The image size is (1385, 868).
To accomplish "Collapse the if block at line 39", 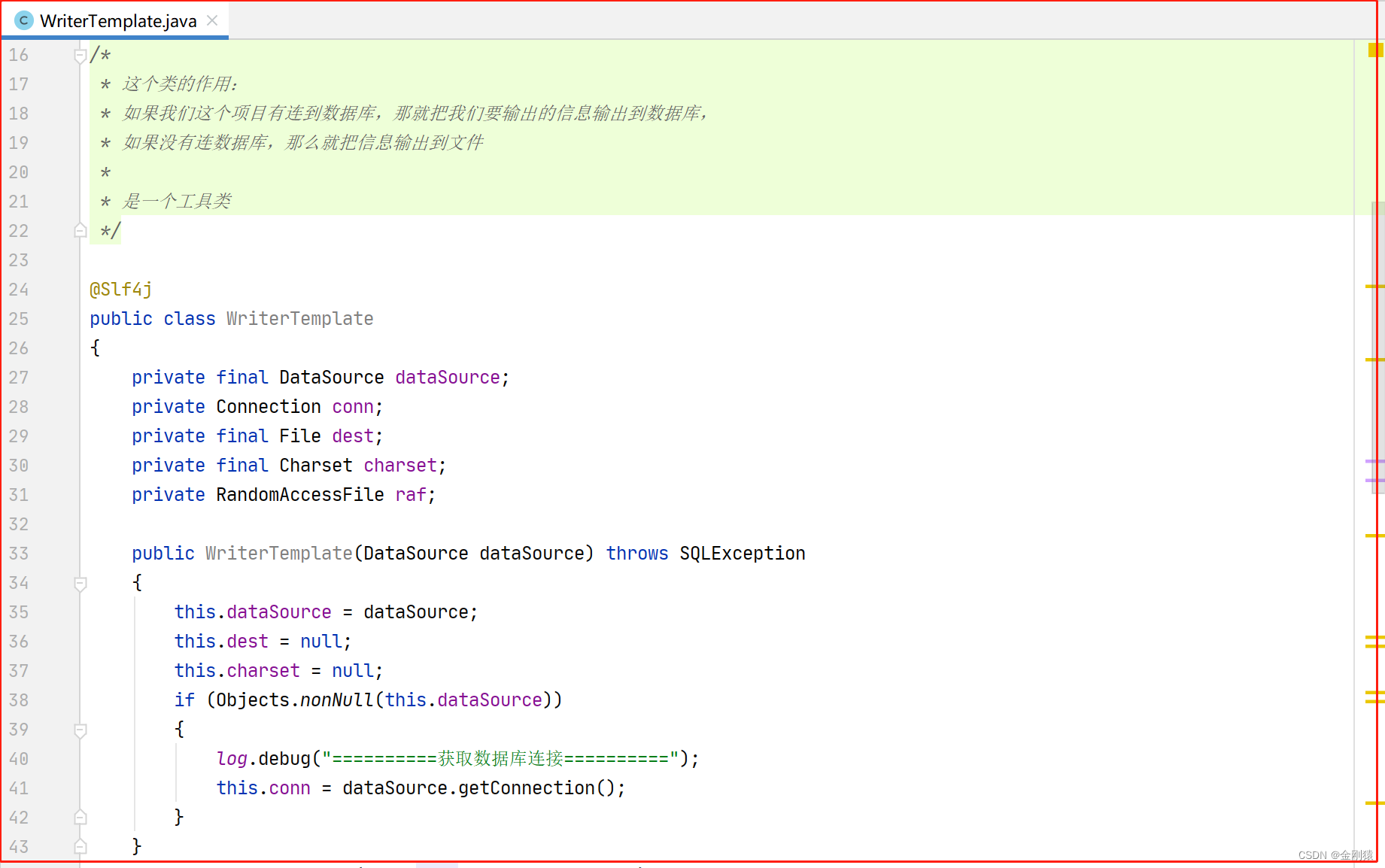I will click(x=80, y=730).
